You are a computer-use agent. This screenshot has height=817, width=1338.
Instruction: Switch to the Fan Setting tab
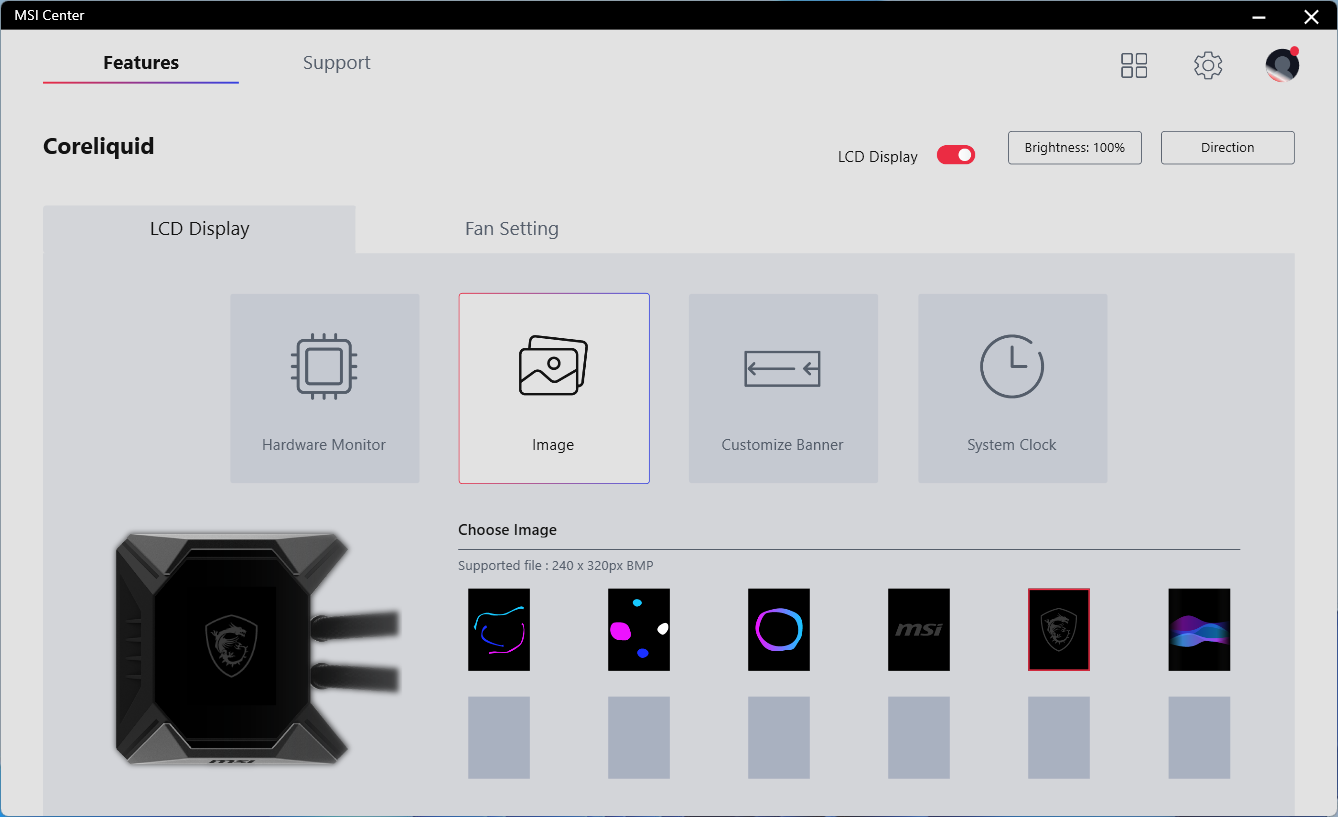(511, 229)
